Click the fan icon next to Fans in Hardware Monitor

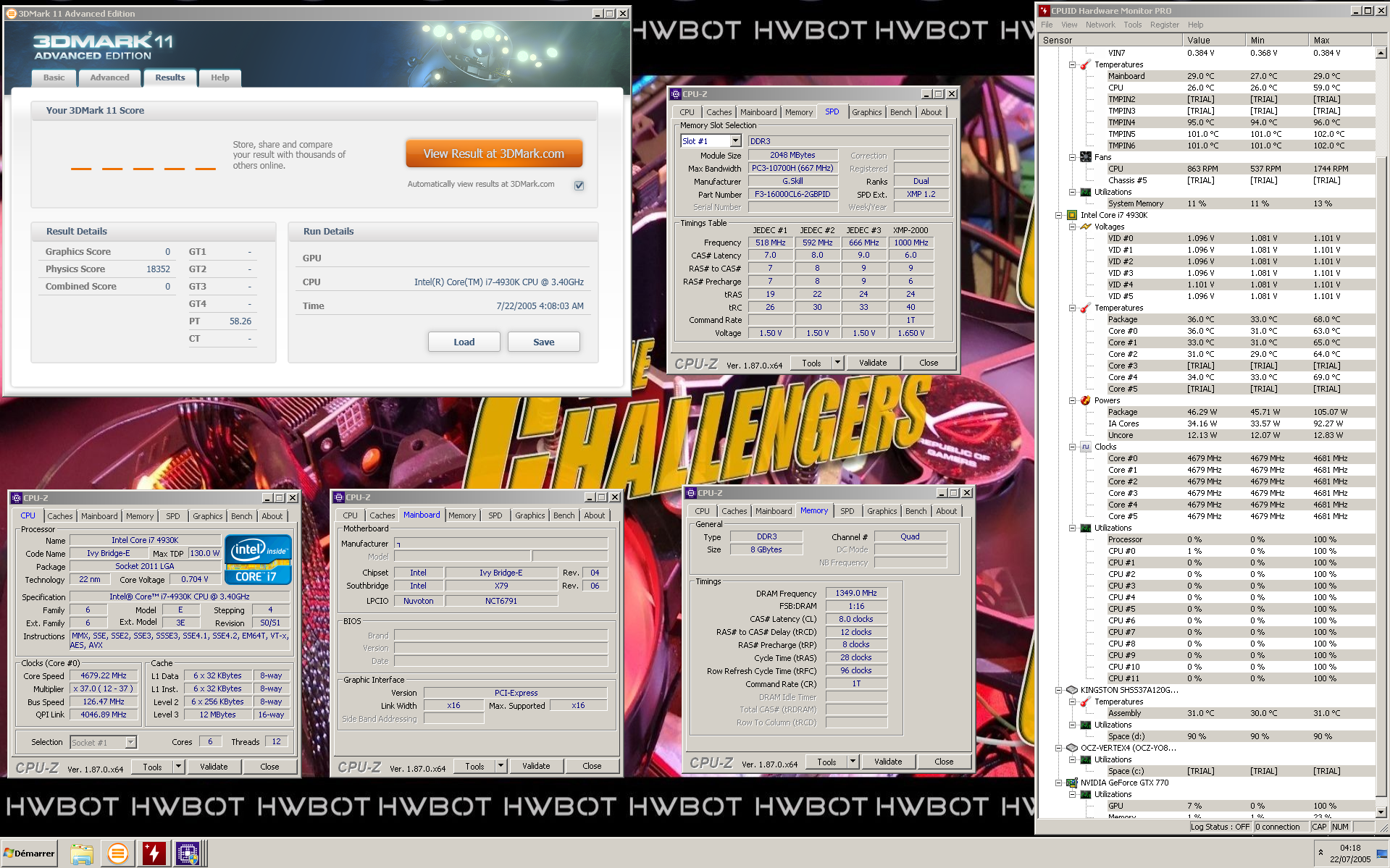pyautogui.click(x=1085, y=157)
